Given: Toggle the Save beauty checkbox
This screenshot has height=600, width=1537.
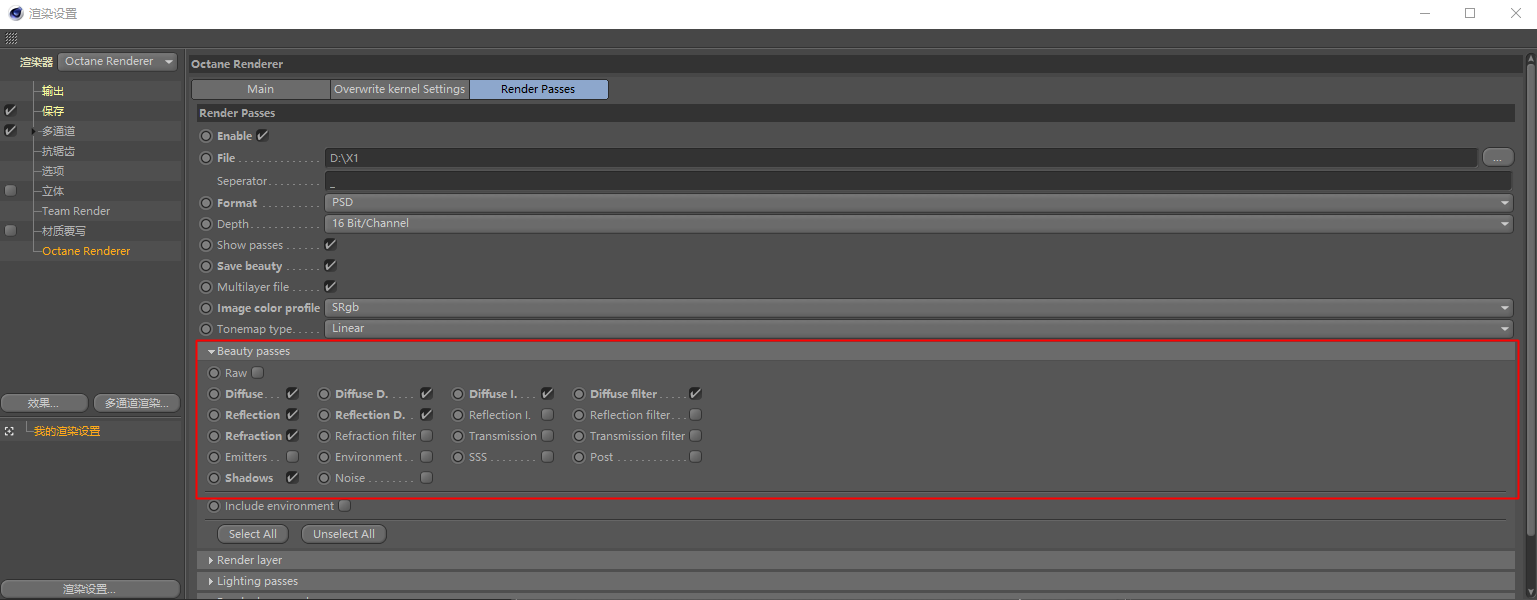Looking at the screenshot, I should (x=331, y=266).
